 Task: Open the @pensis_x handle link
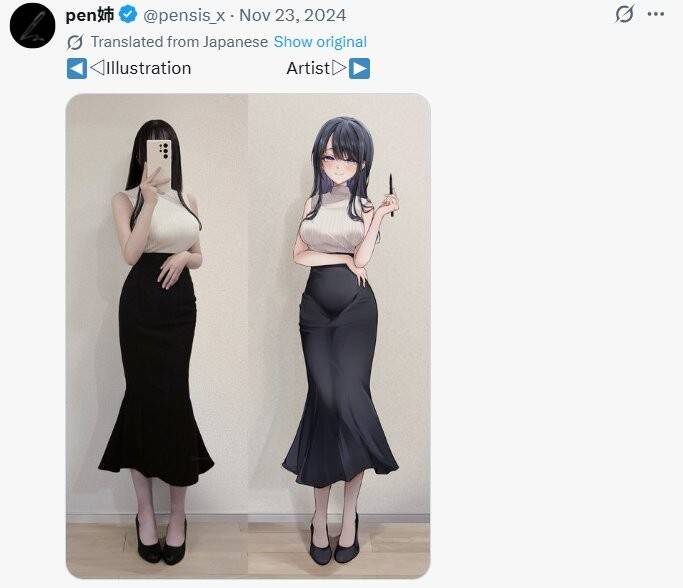184,16
